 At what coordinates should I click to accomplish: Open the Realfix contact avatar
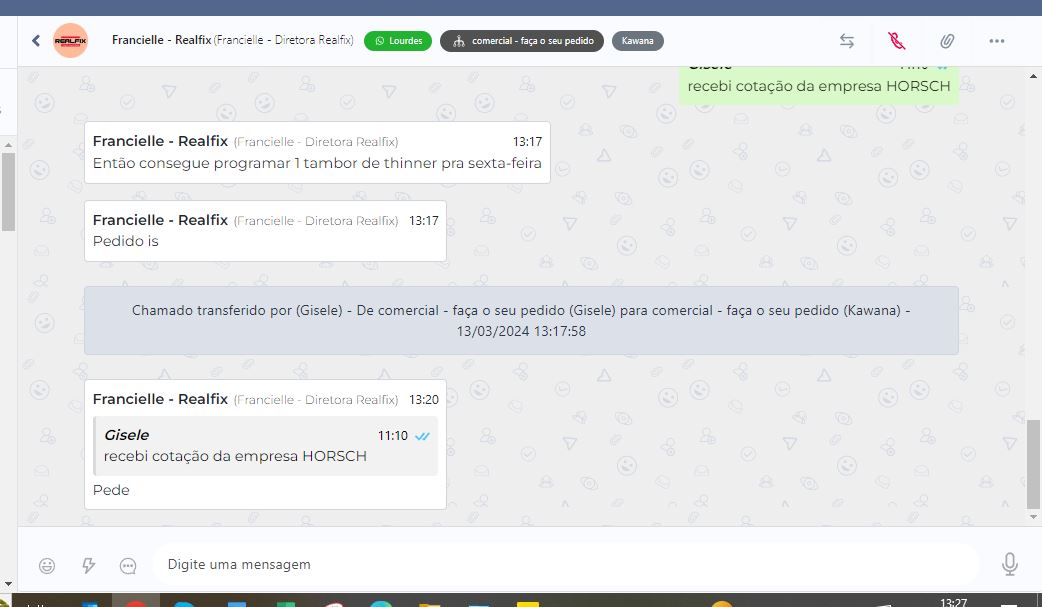(69, 41)
